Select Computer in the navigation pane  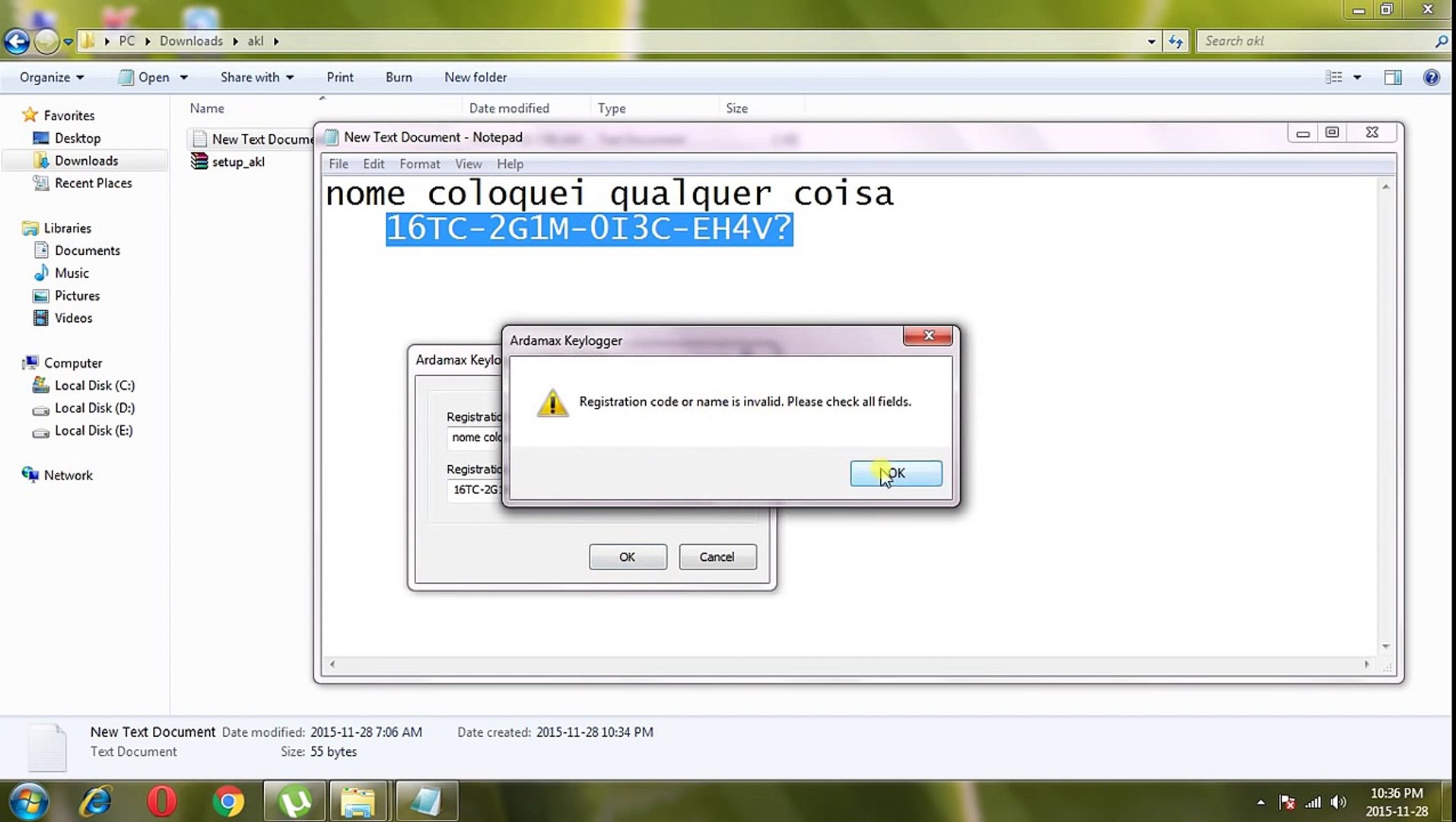tap(62, 363)
